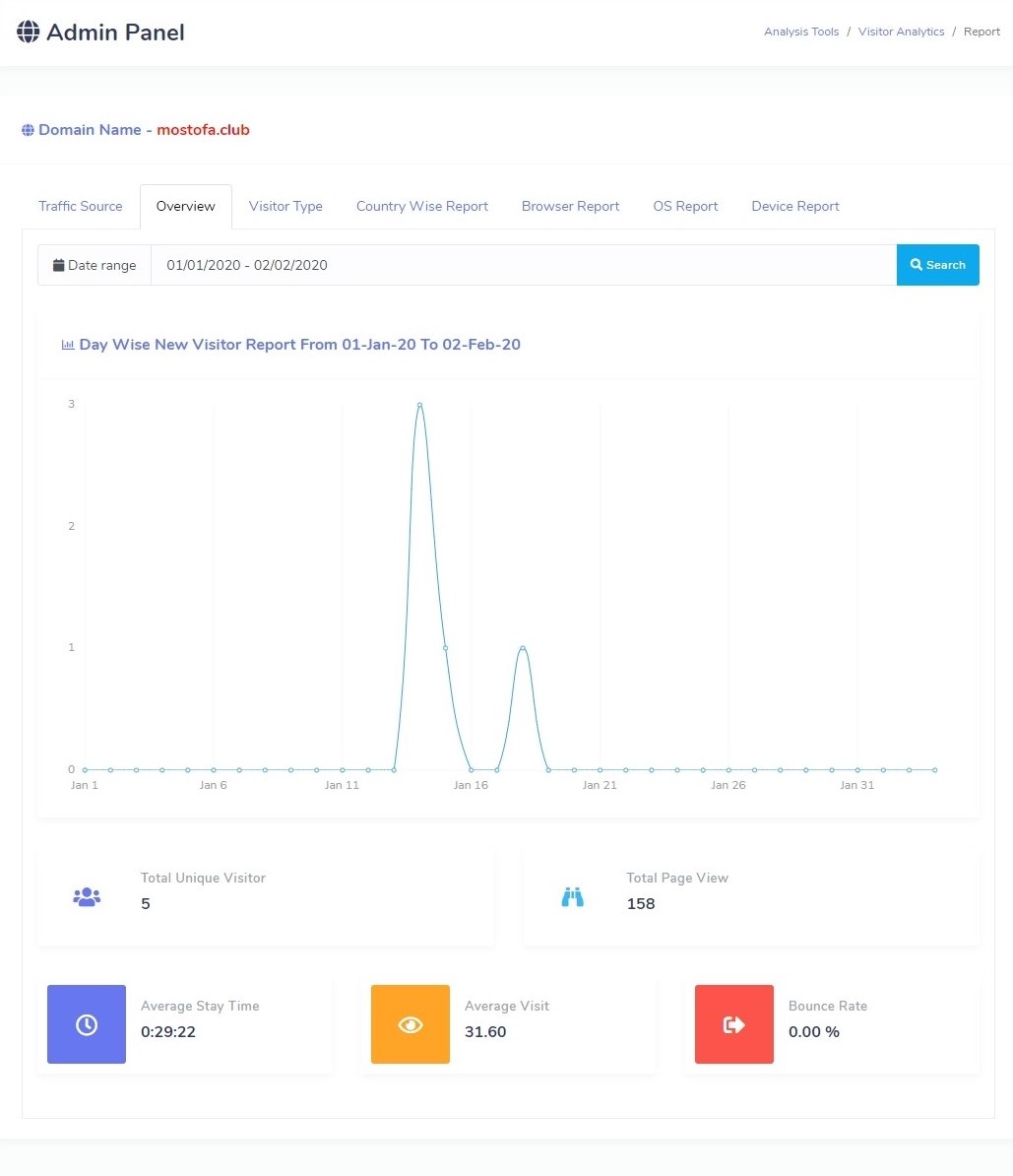The image size is (1013, 1176).
Task: Click the Analysis Tools breadcrumb link
Action: [801, 32]
